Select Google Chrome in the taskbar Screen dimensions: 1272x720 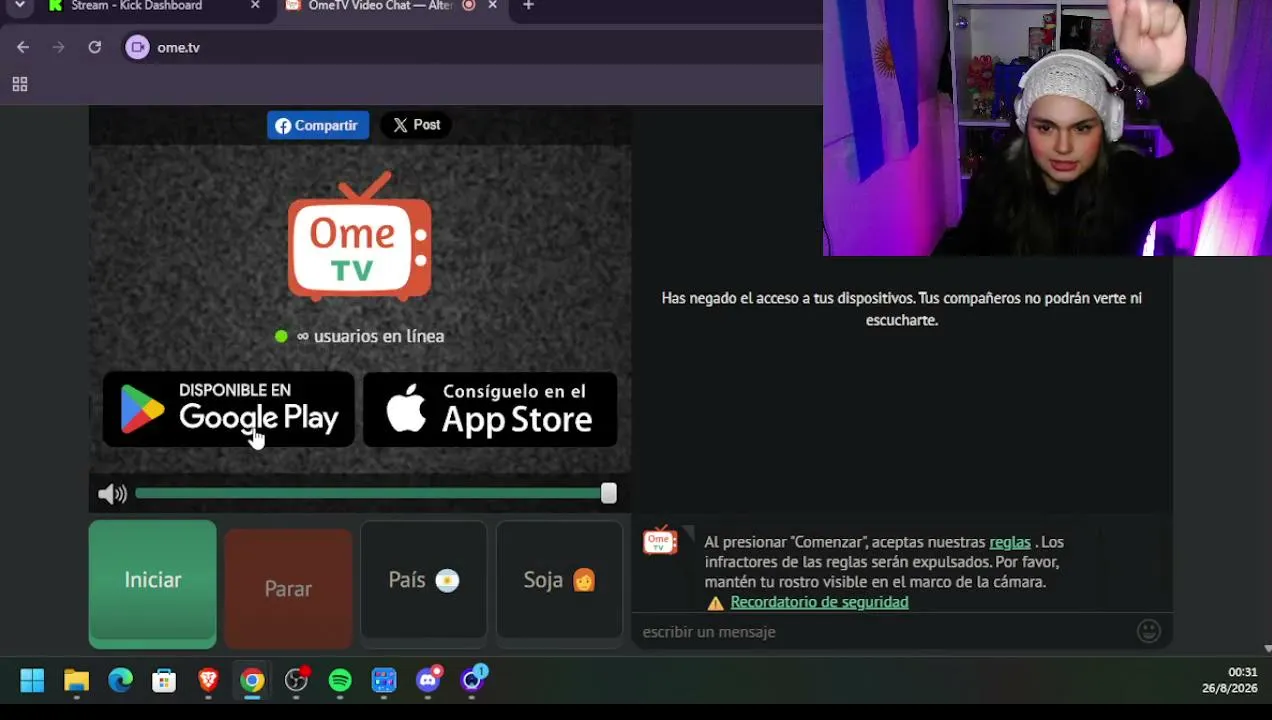pos(252,681)
